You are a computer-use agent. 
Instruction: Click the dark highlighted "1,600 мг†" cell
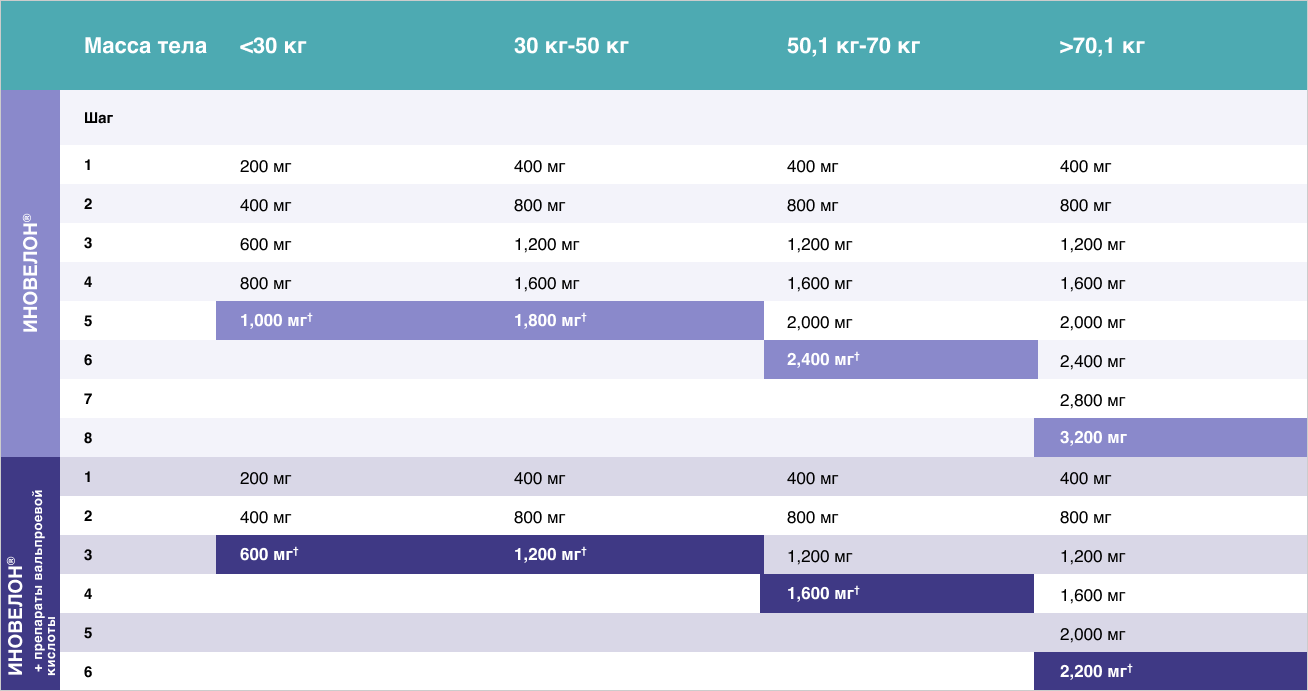(823, 593)
